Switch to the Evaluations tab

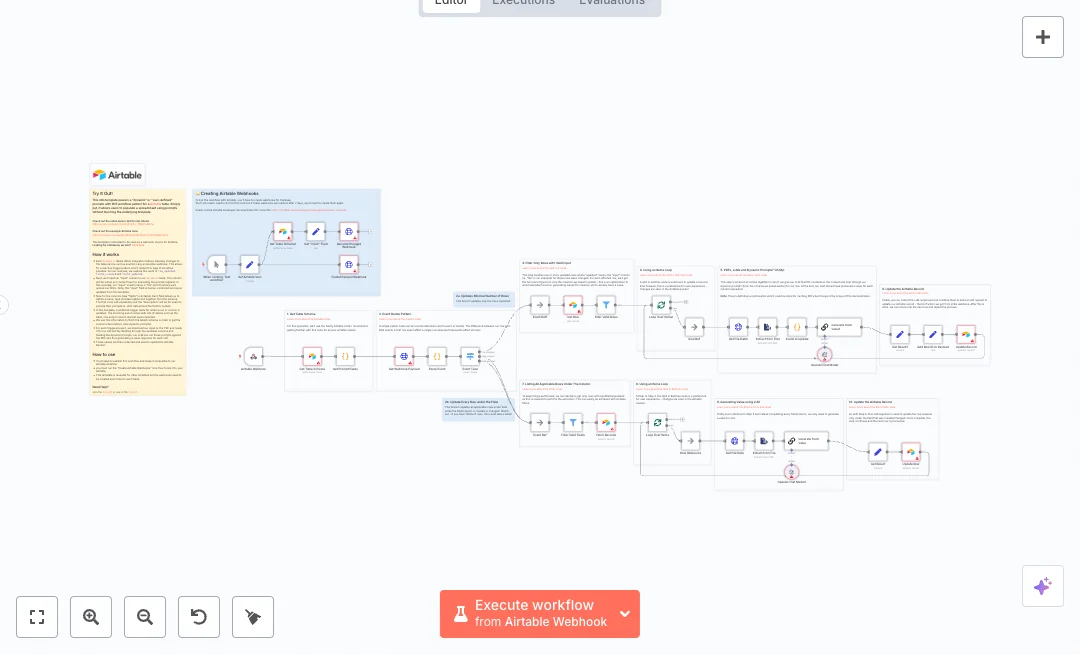tap(611, 2)
